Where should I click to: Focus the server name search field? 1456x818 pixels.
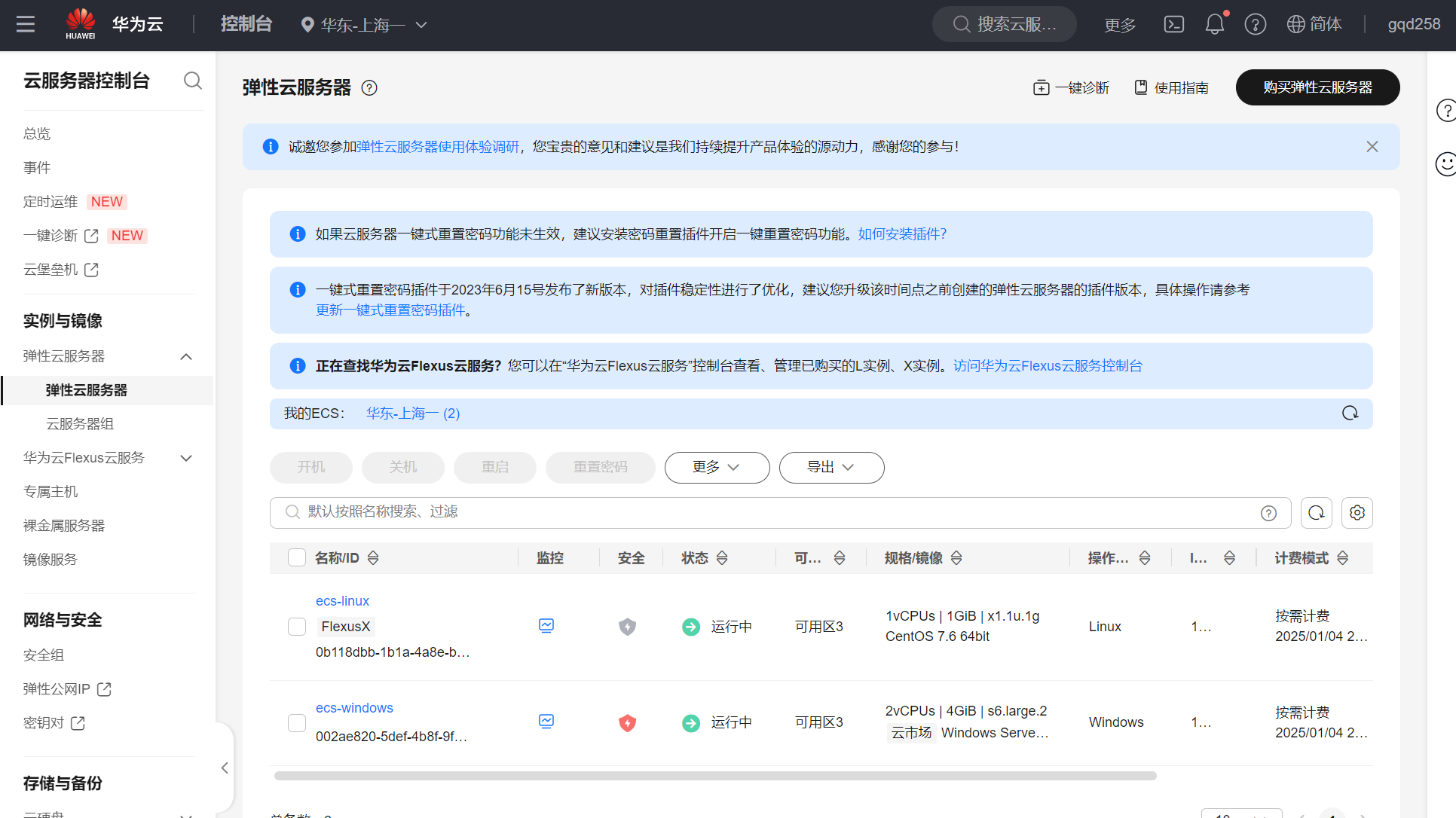click(780, 513)
